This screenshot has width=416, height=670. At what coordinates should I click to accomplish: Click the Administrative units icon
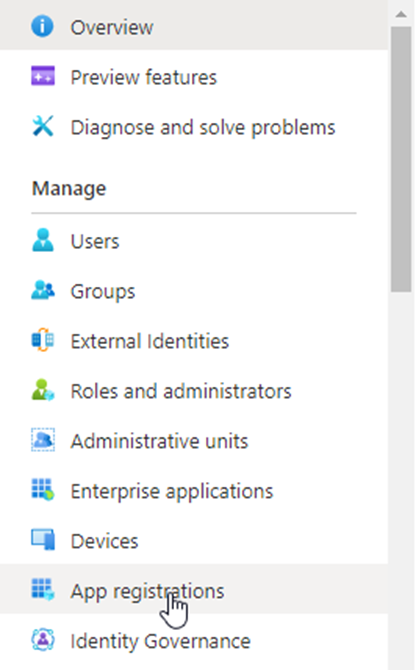click(x=43, y=440)
